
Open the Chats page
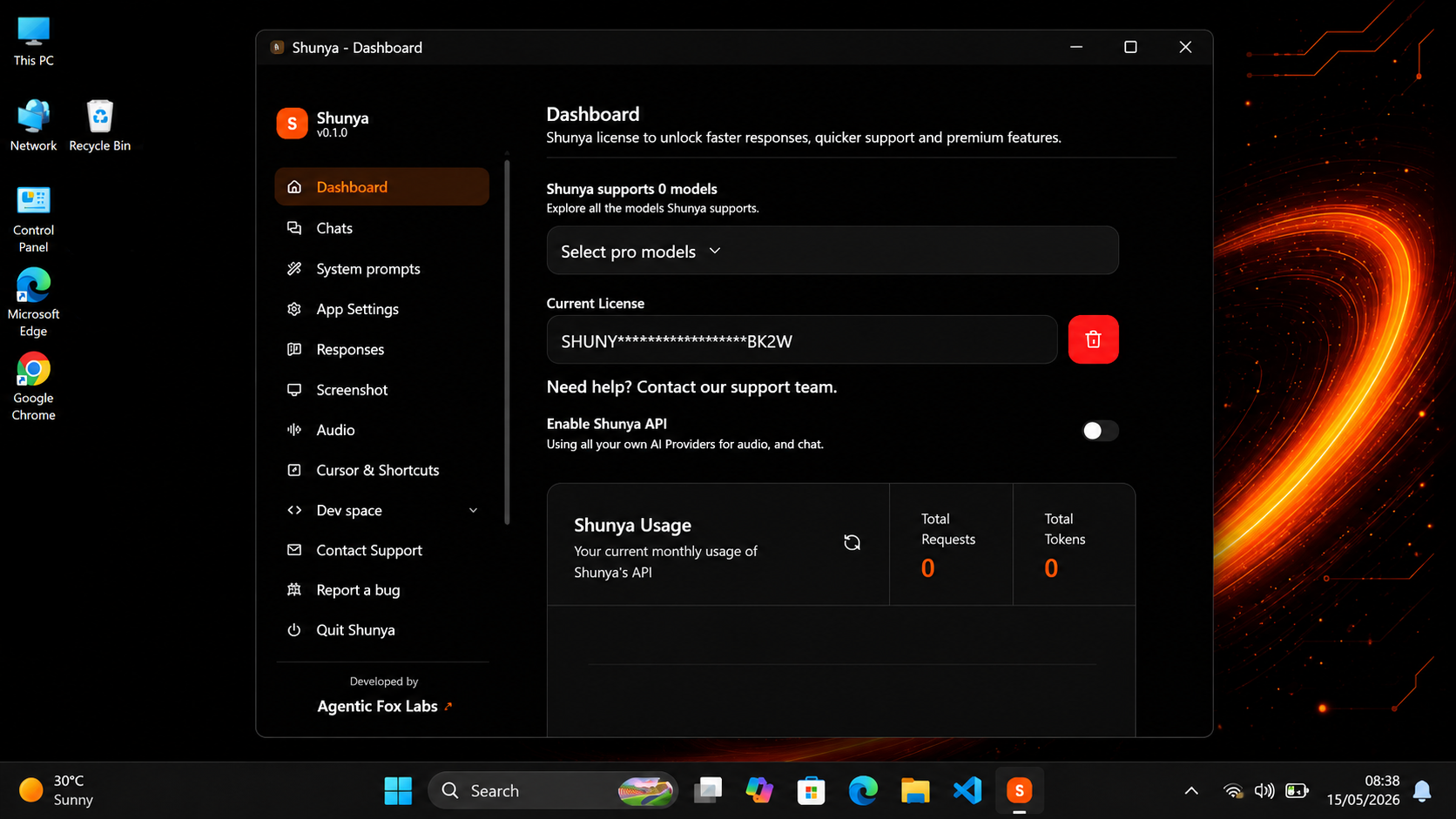point(381,228)
